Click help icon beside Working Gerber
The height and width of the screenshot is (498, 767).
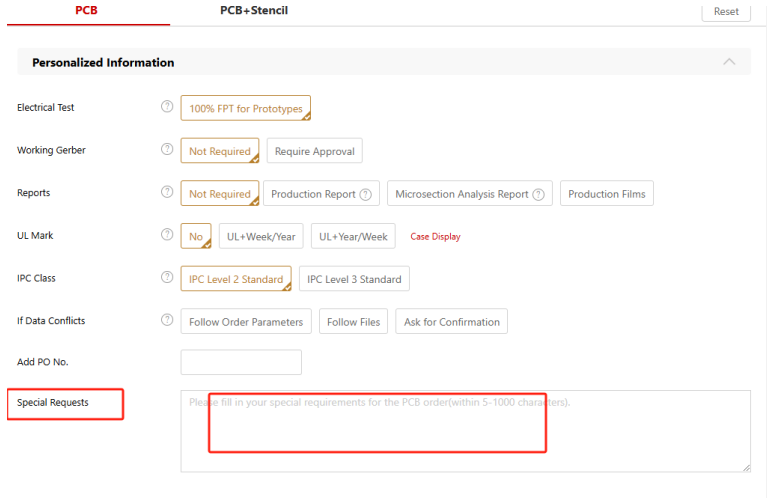click(167, 150)
